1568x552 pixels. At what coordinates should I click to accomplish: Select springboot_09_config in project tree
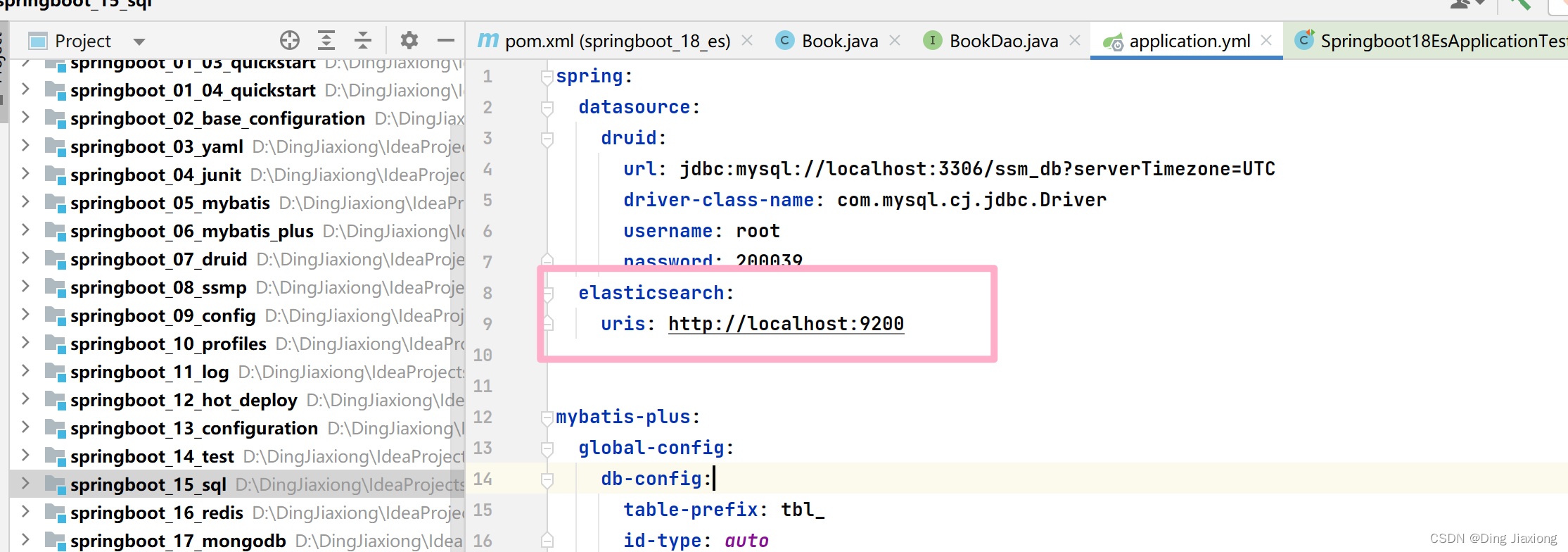point(163,315)
